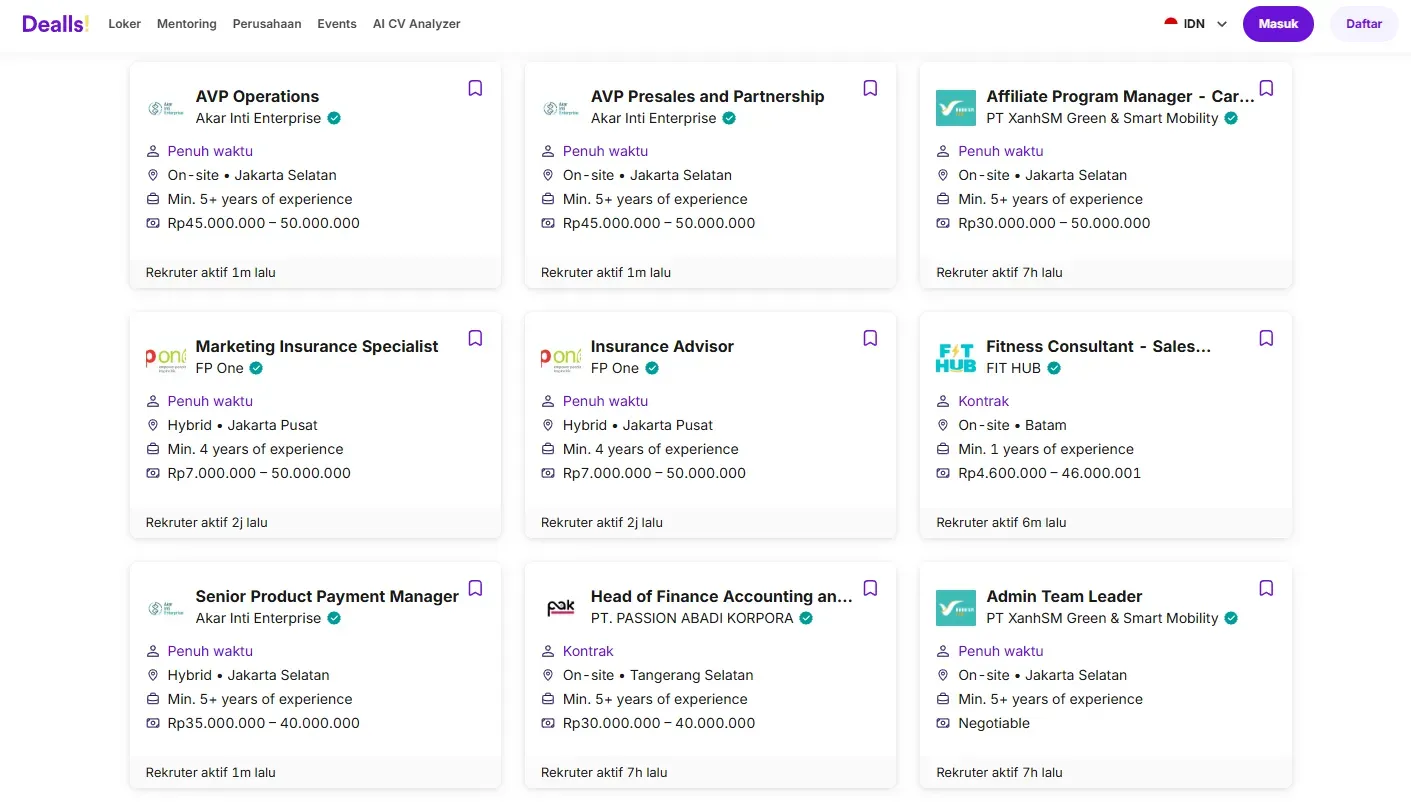Click 'Rp4.600.000 – 46.000.001' salary text
1411x810 pixels.
click(x=1049, y=473)
